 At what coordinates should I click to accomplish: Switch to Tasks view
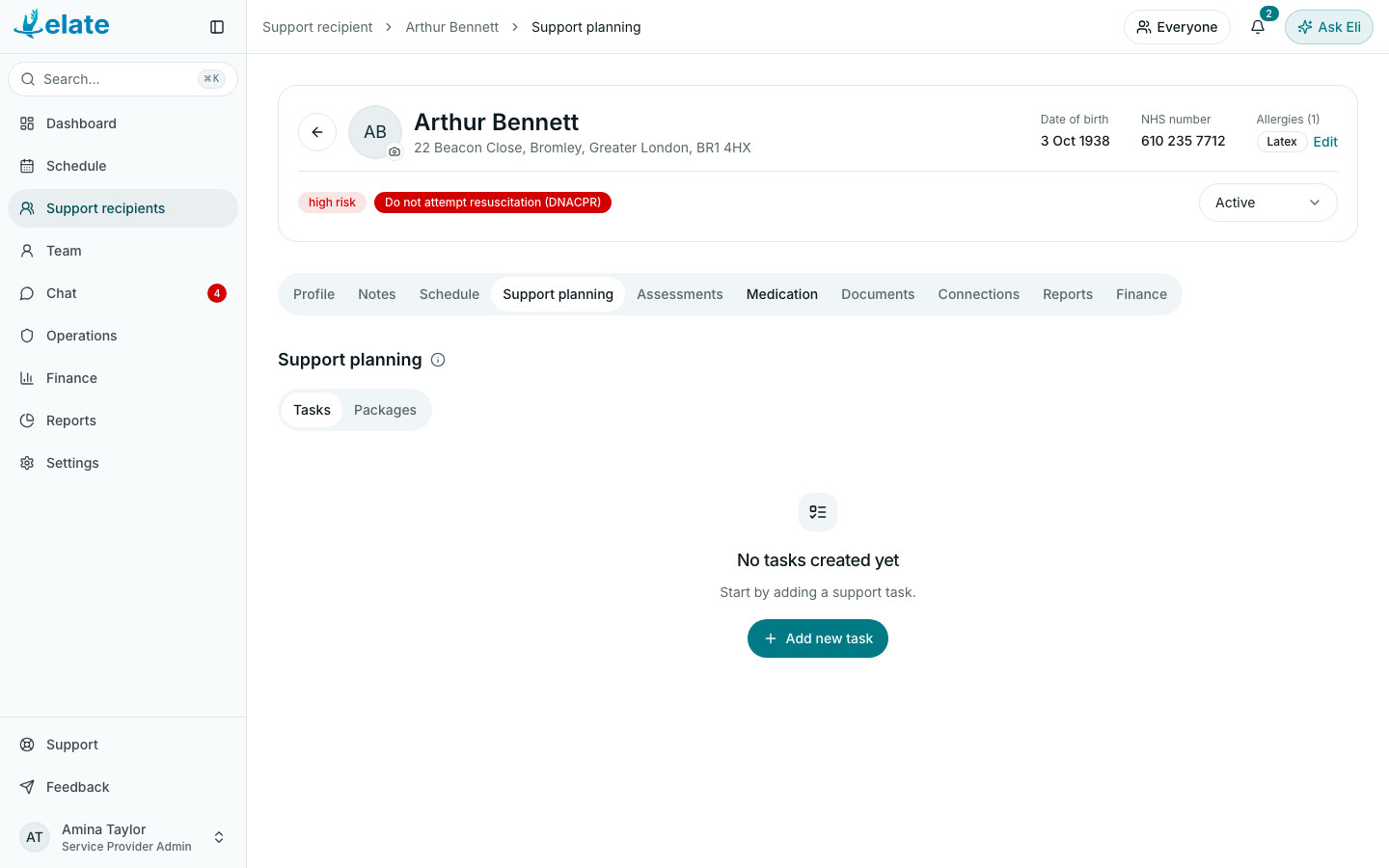point(312,410)
